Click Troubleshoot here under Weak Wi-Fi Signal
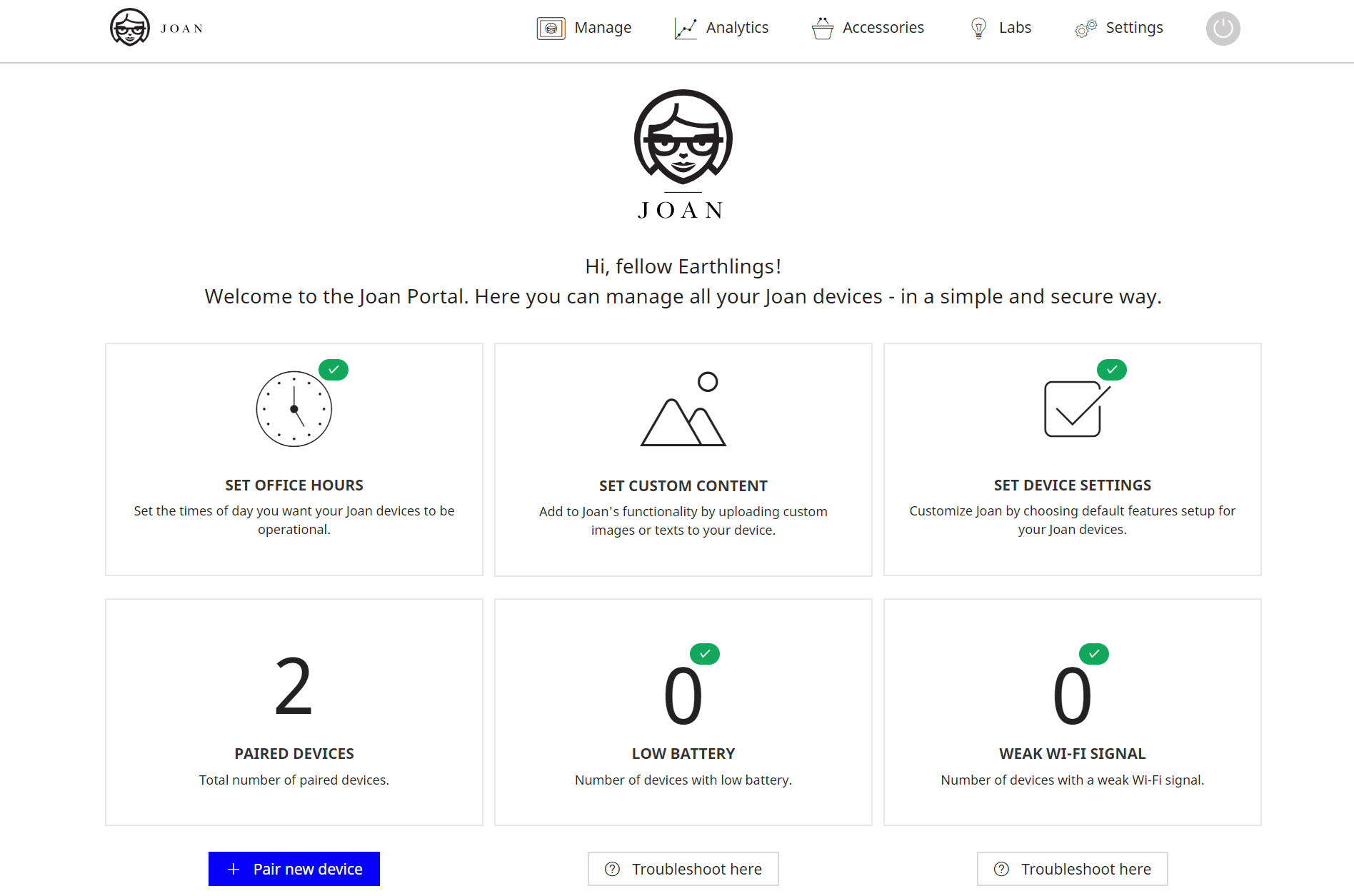Image resolution: width=1354 pixels, height=896 pixels. point(1073,869)
